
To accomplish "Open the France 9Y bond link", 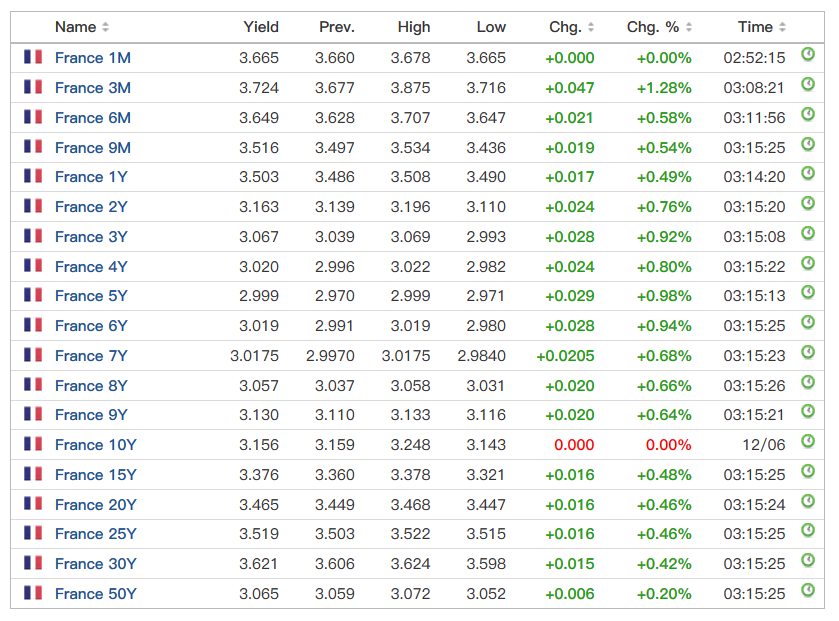I will [x=91, y=415].
